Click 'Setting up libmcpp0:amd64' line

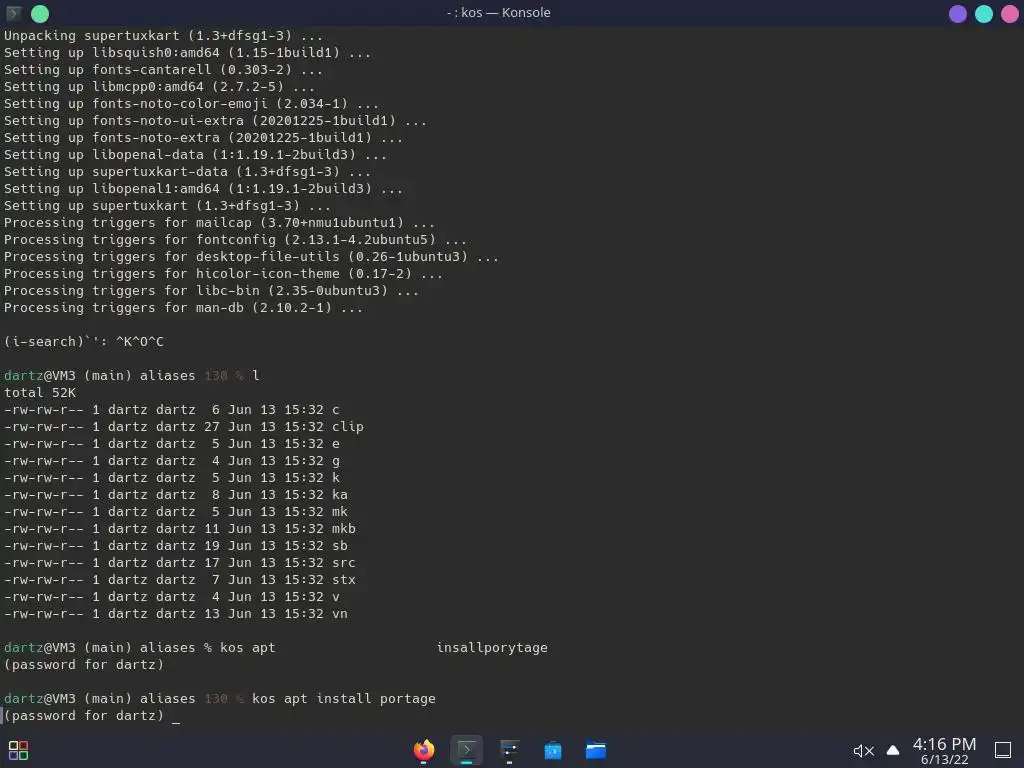tap(160, 86)
